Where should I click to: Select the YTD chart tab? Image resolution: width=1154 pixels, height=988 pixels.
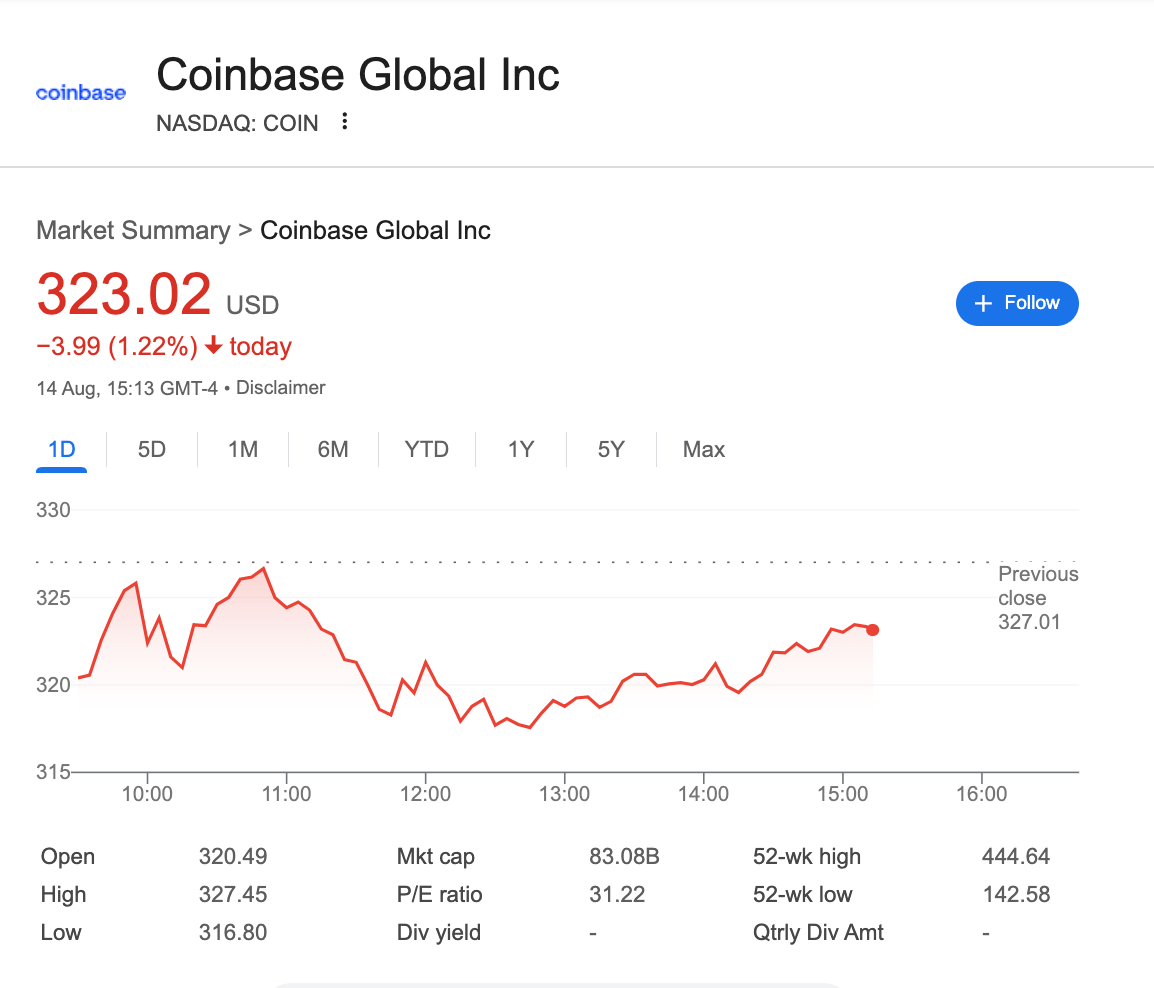coord(427,450)
